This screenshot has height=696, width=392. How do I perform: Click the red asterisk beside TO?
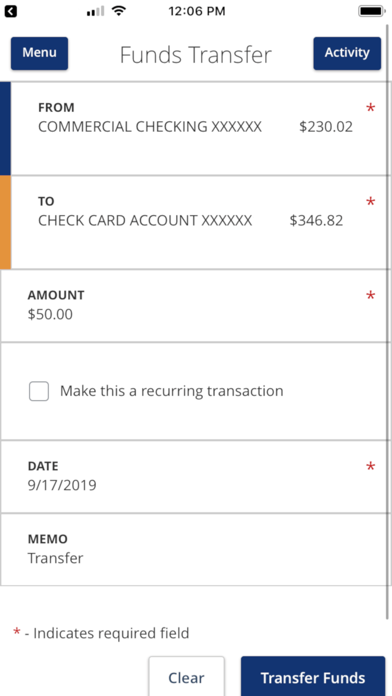pyautogui.click(x=370, y=202)
